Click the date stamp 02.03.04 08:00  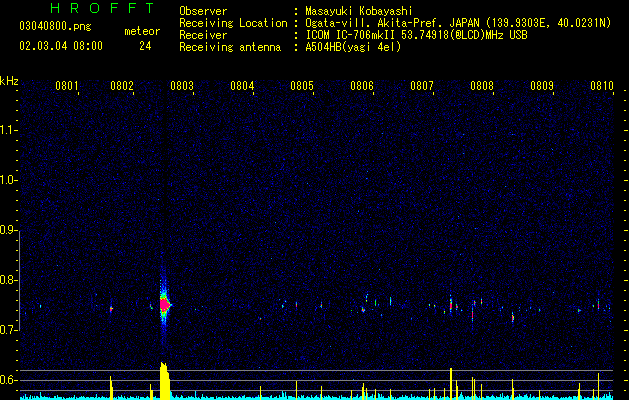pyautogui.click(x=61, y=46)
